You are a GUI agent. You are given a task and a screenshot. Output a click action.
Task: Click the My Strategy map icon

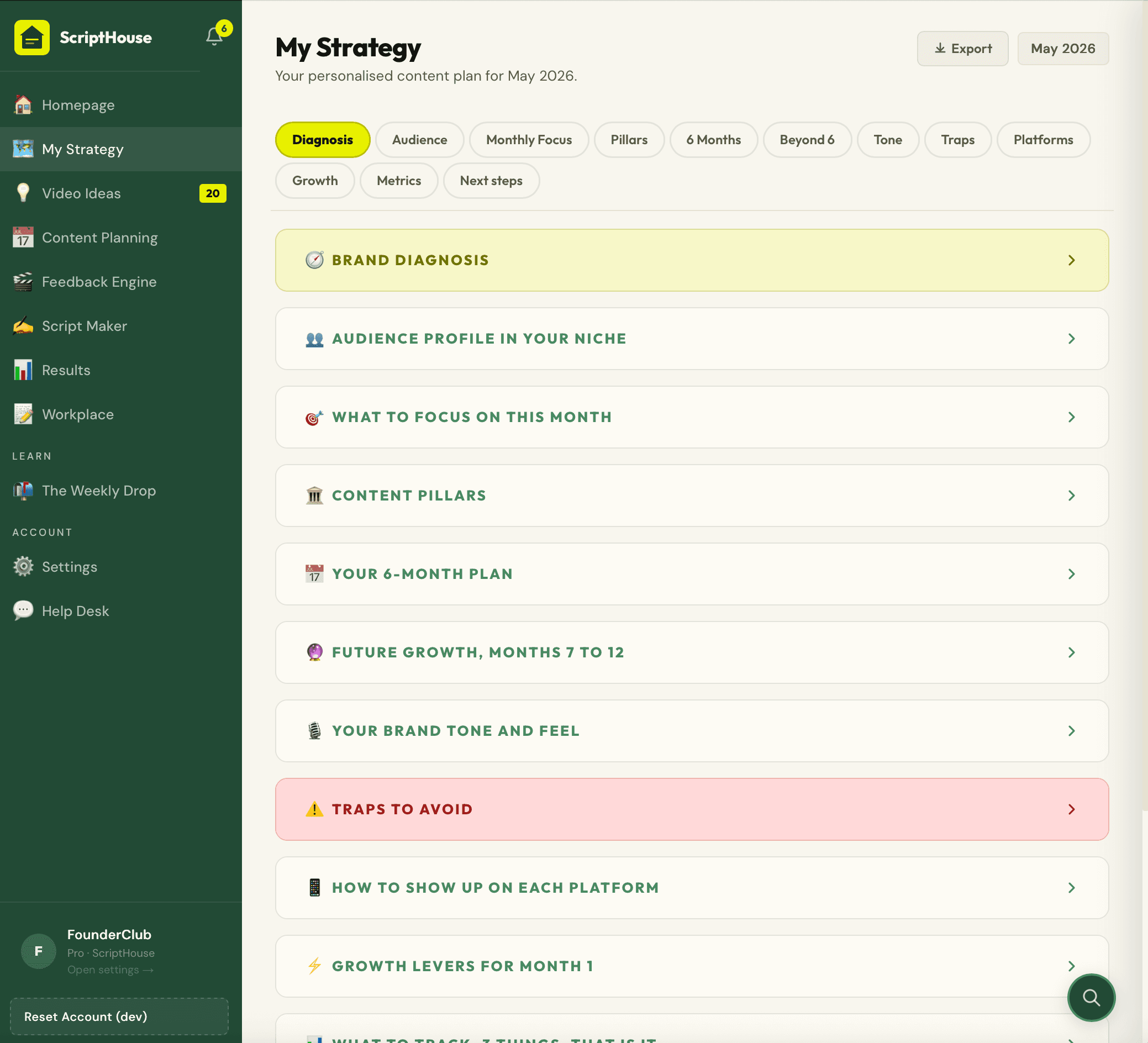(23, 149)
